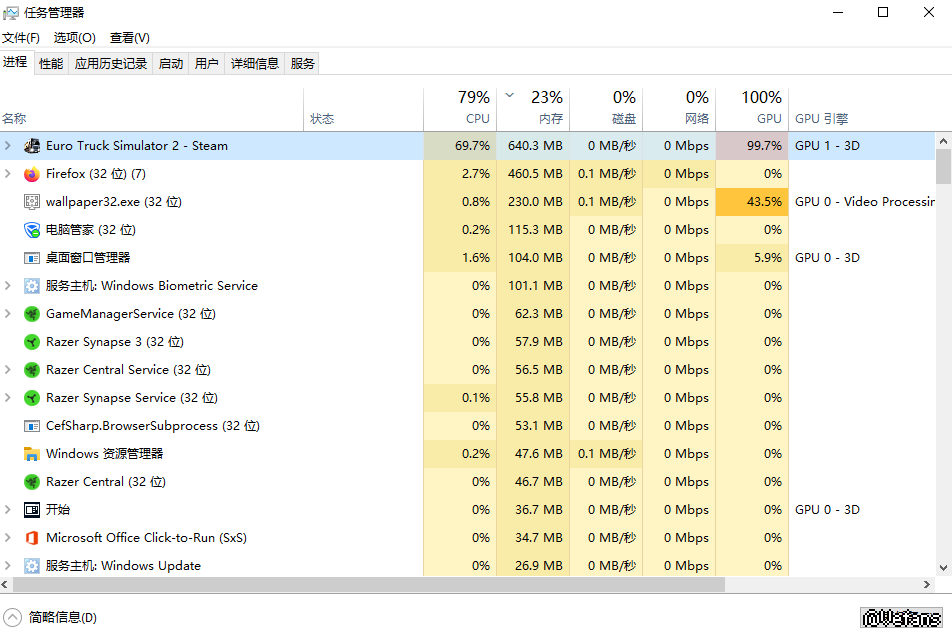Select the wallpaper32.exe process icon
This screenshot has width=952, height=639.
(31, 202)
